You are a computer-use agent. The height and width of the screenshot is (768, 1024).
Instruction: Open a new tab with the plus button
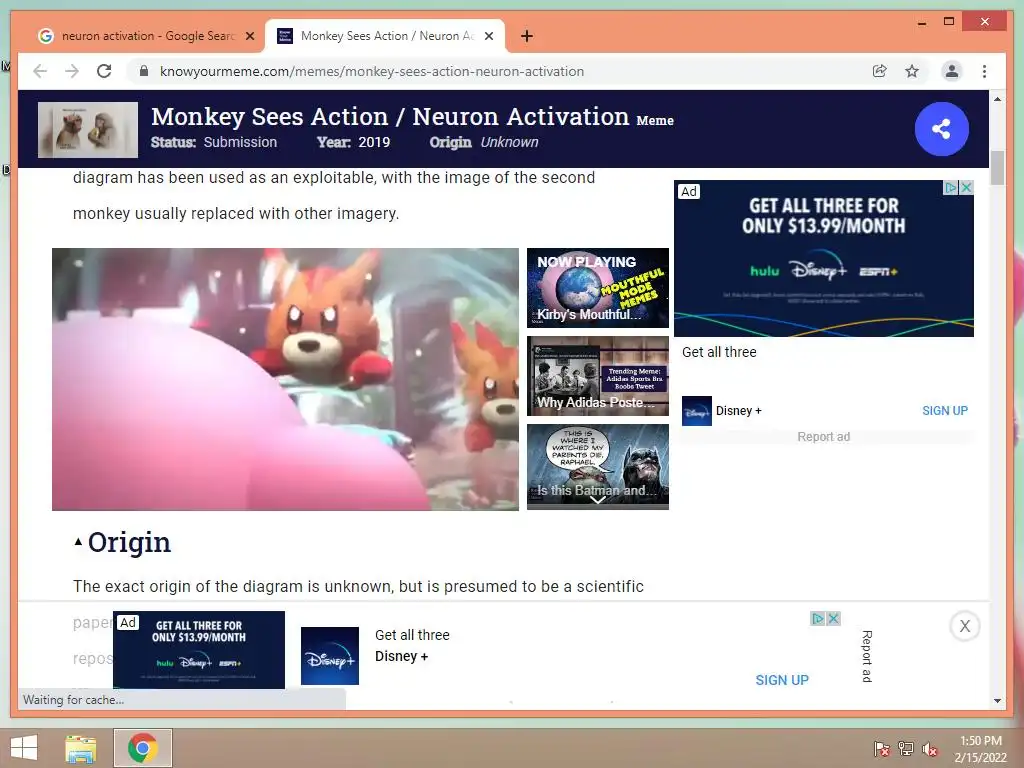pyautogui.click(x=527, y=36)
